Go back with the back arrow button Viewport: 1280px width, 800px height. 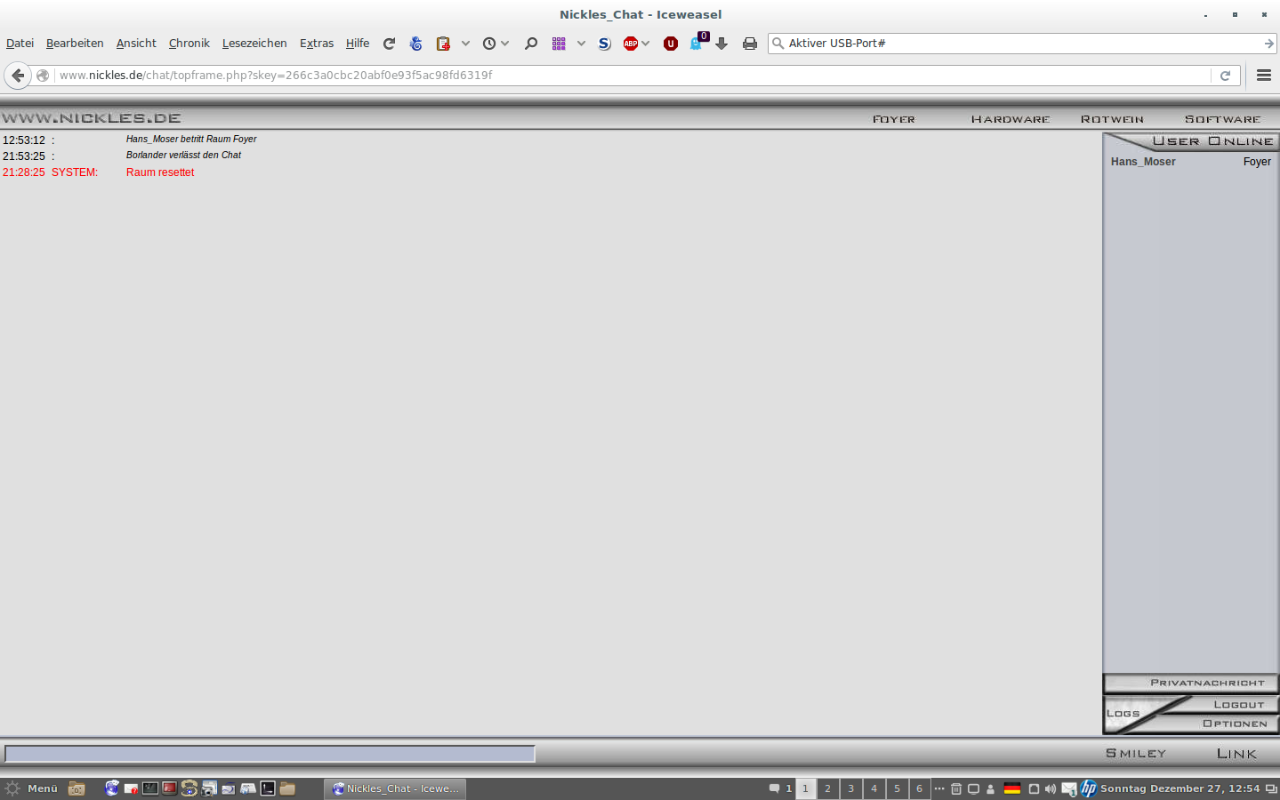coord(17,75)
